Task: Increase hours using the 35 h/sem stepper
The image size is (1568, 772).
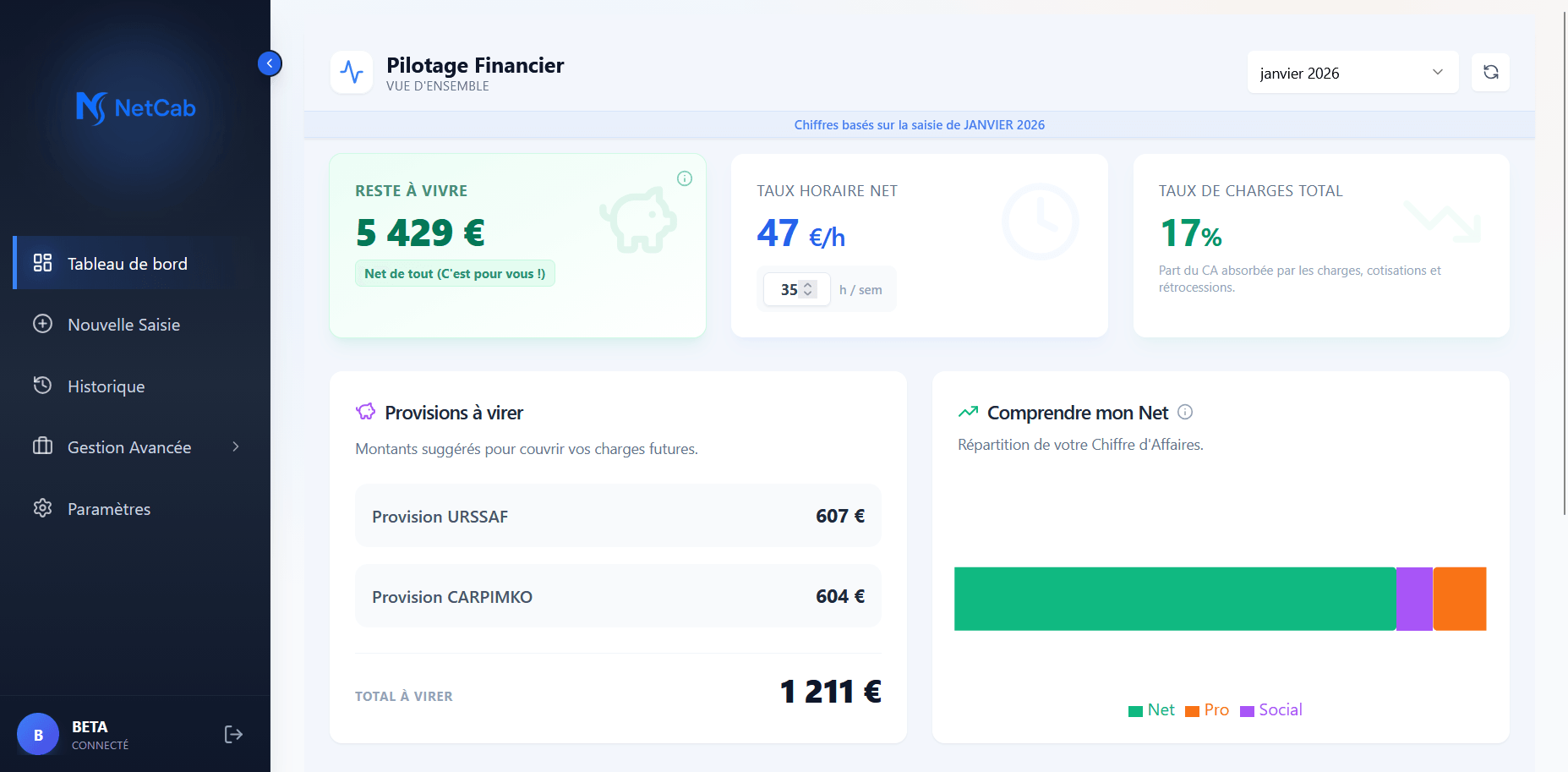Action: [807, 284]
